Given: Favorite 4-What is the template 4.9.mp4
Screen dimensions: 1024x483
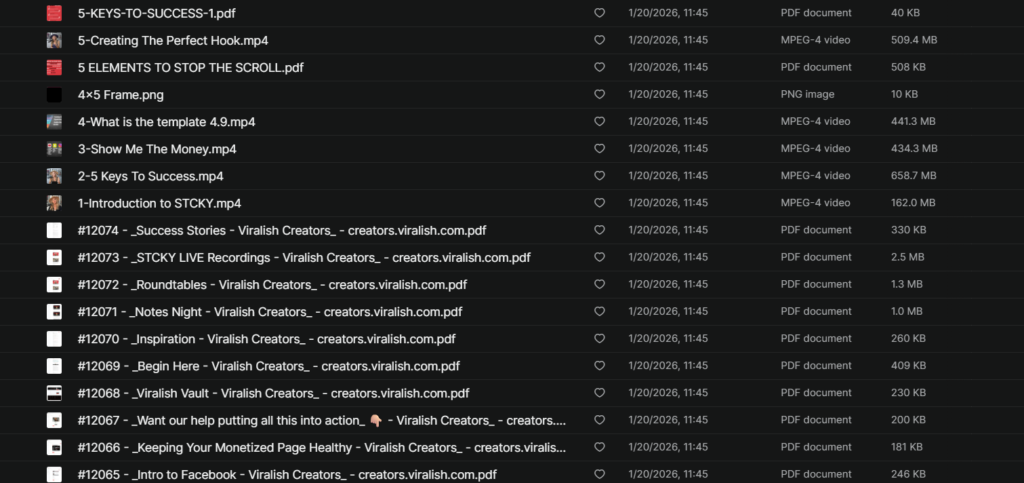Looking at the screenshot, I should (599, 121).
